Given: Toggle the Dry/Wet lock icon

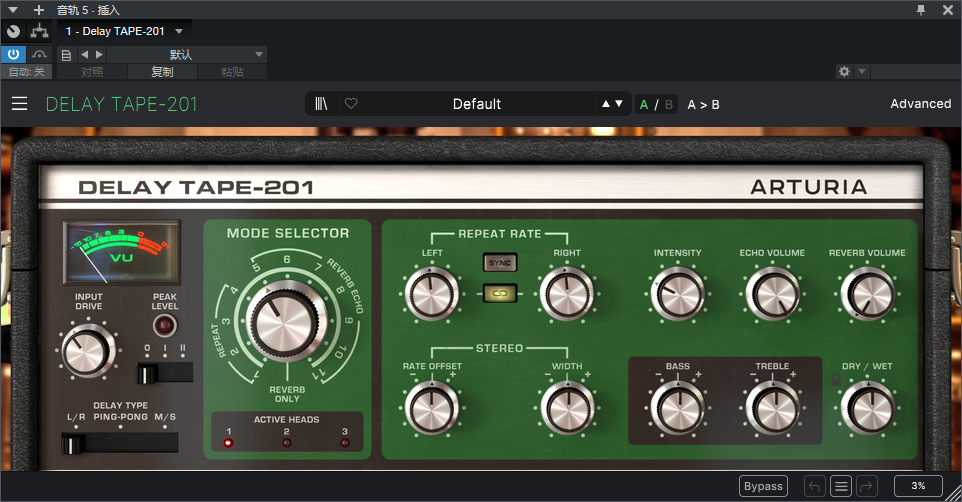Looking at the screenshot, I should point(835,380).
